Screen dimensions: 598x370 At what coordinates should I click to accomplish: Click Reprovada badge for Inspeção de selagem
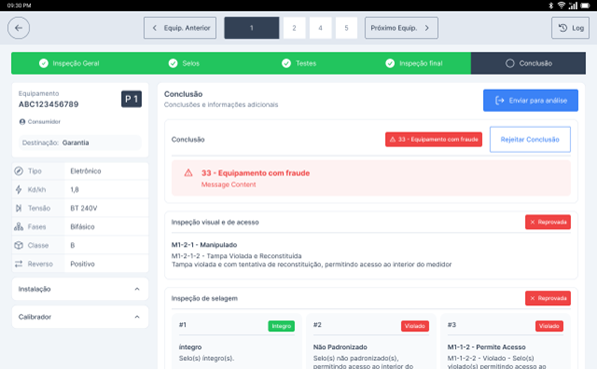pyautogui.click(x=548, y=298)
